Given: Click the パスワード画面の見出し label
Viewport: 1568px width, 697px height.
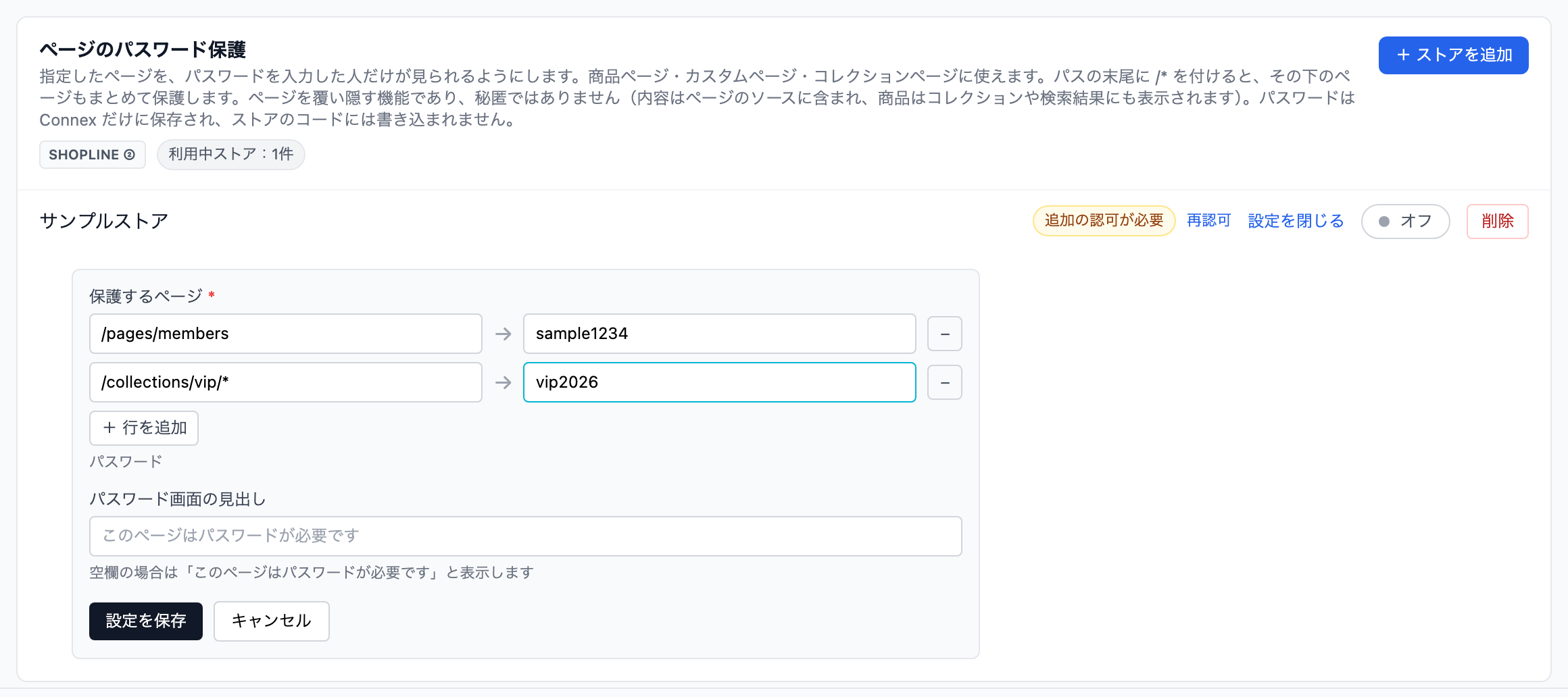Looking at the screenshot, I should pyautogui.click(x=178, y=499).
